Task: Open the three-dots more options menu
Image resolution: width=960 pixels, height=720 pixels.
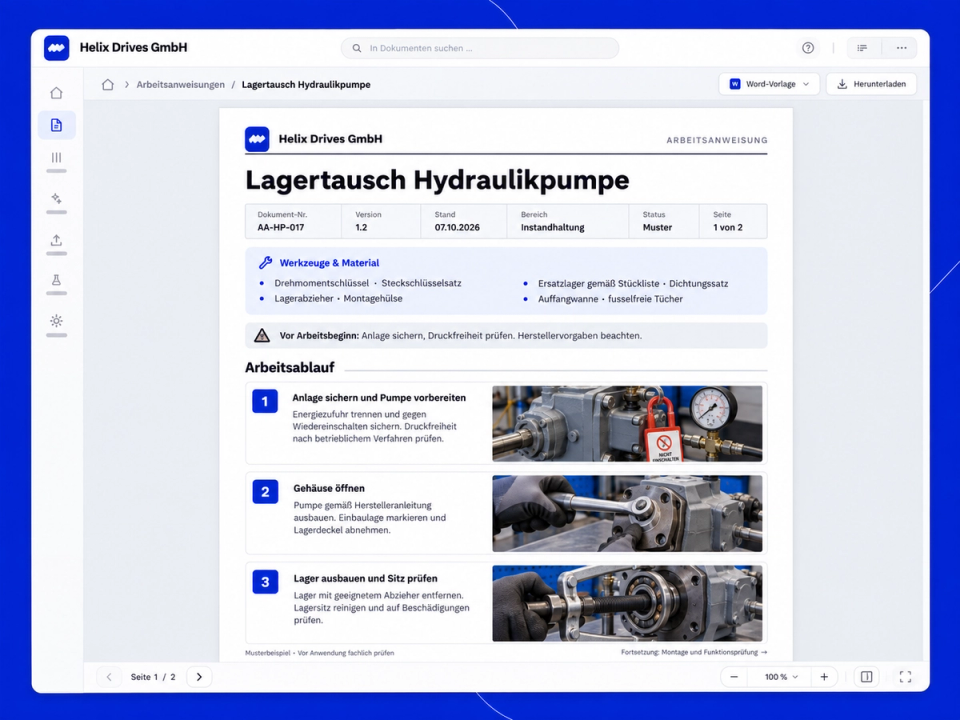Action: (901, 48)
